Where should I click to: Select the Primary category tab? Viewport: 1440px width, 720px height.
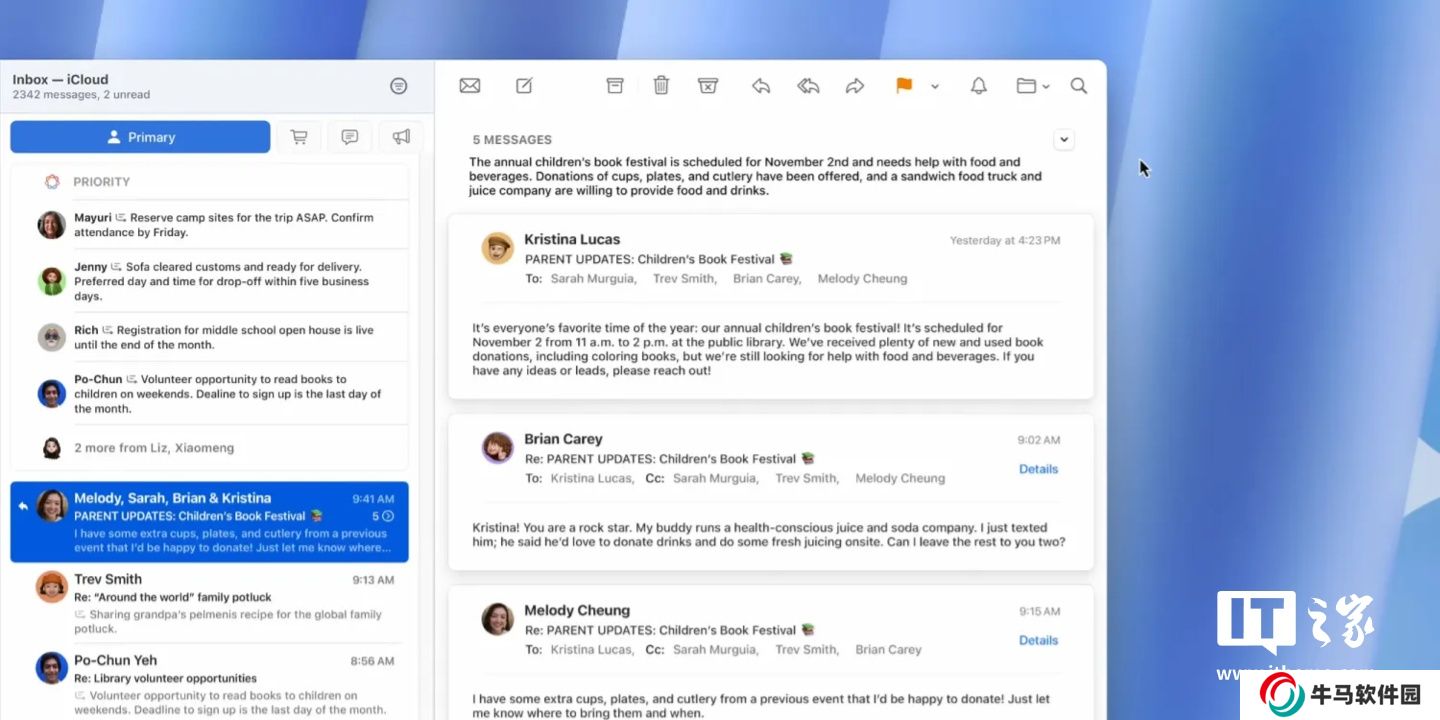(140, 137)
